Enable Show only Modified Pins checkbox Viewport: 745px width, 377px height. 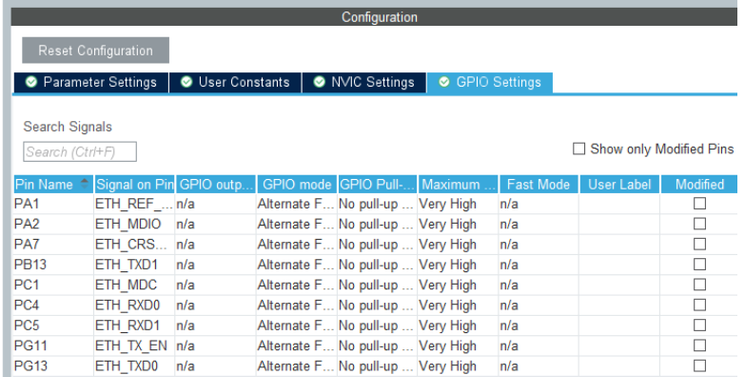coord(579,149)
